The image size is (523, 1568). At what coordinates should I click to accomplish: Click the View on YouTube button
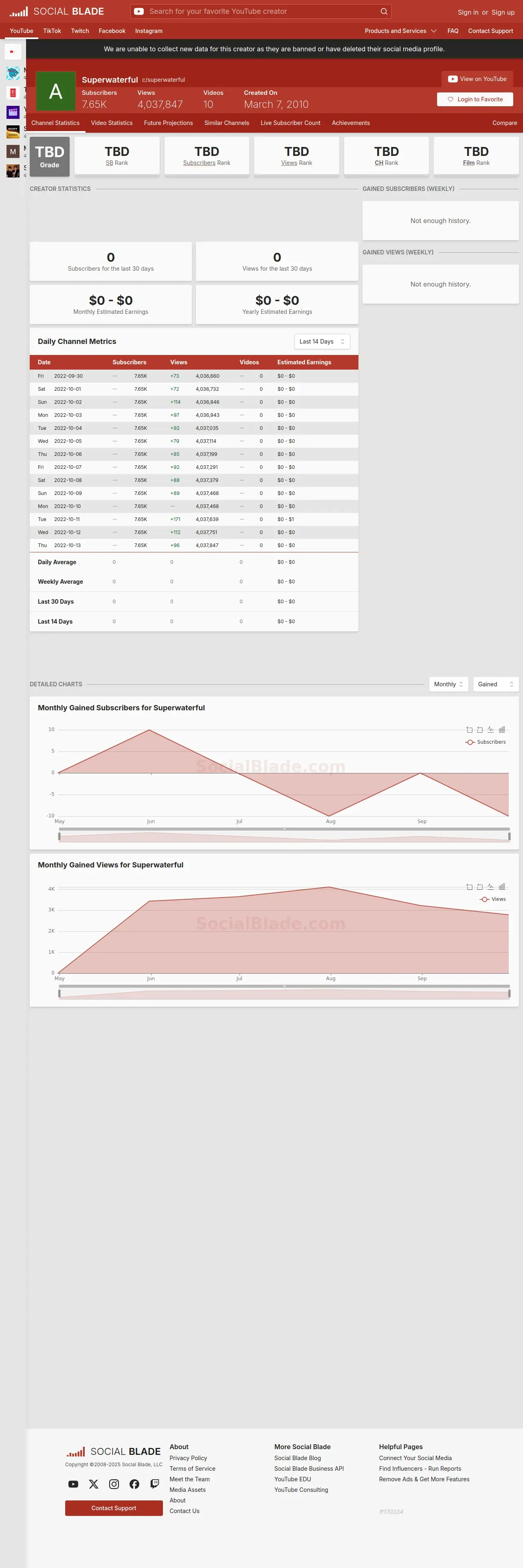pos(477,79)
